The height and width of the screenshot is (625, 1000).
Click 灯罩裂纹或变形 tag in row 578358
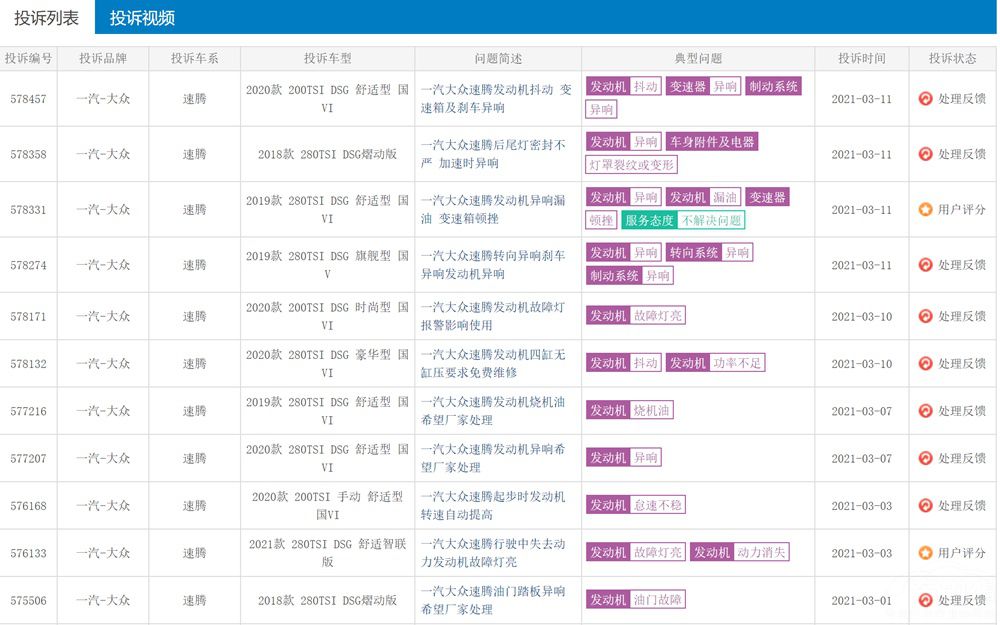coord(631,165)
